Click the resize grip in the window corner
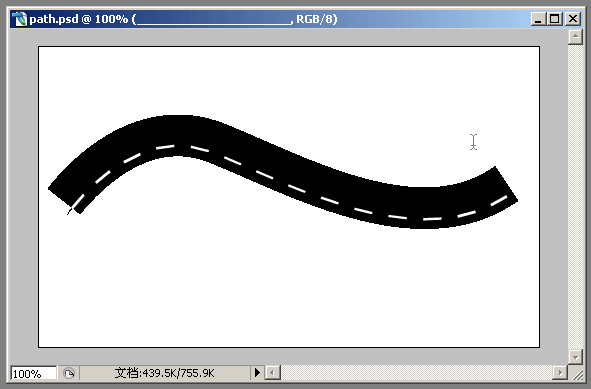This screenshot has height=389, width=591. [577, 374]
